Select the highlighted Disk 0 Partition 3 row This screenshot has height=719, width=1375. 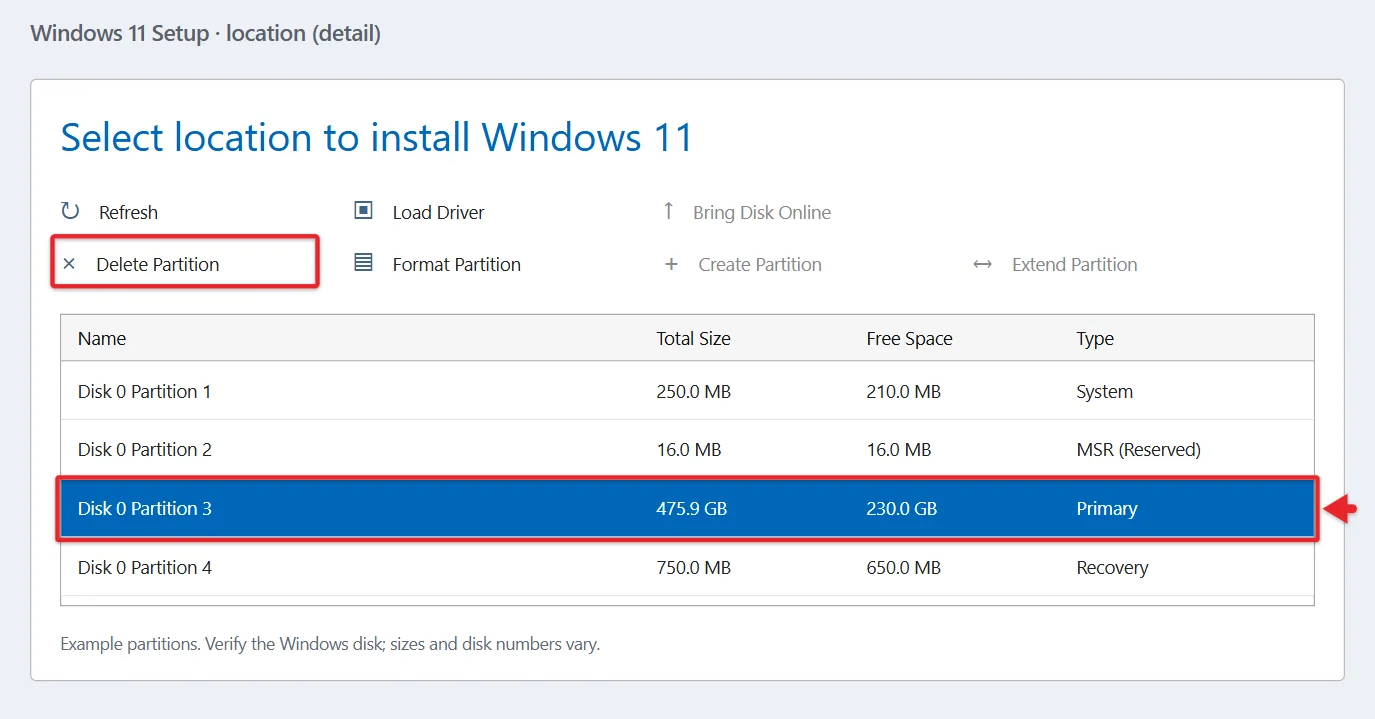coord(687,508)
